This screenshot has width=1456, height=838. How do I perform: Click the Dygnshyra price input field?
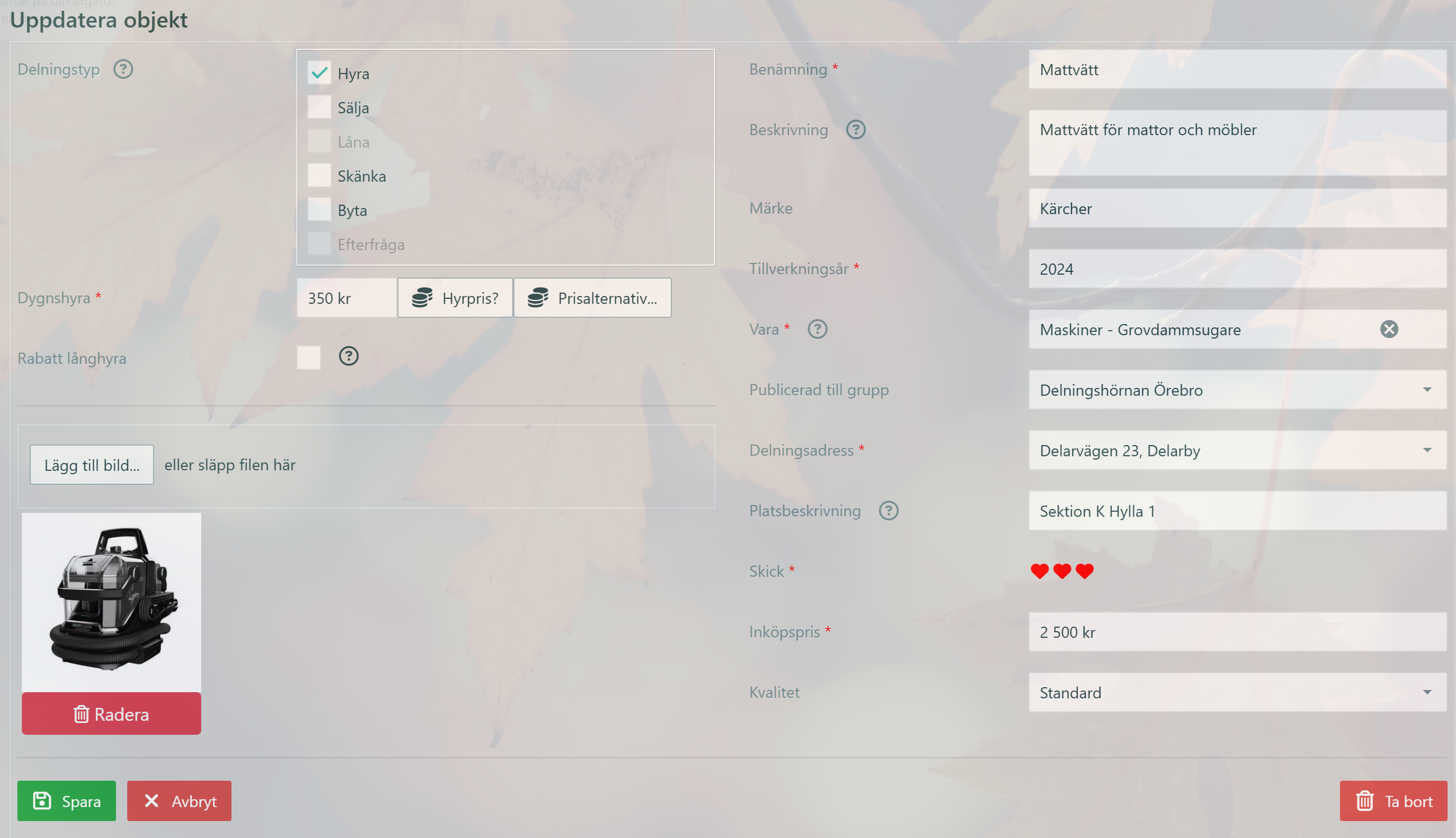coord(346,298)
